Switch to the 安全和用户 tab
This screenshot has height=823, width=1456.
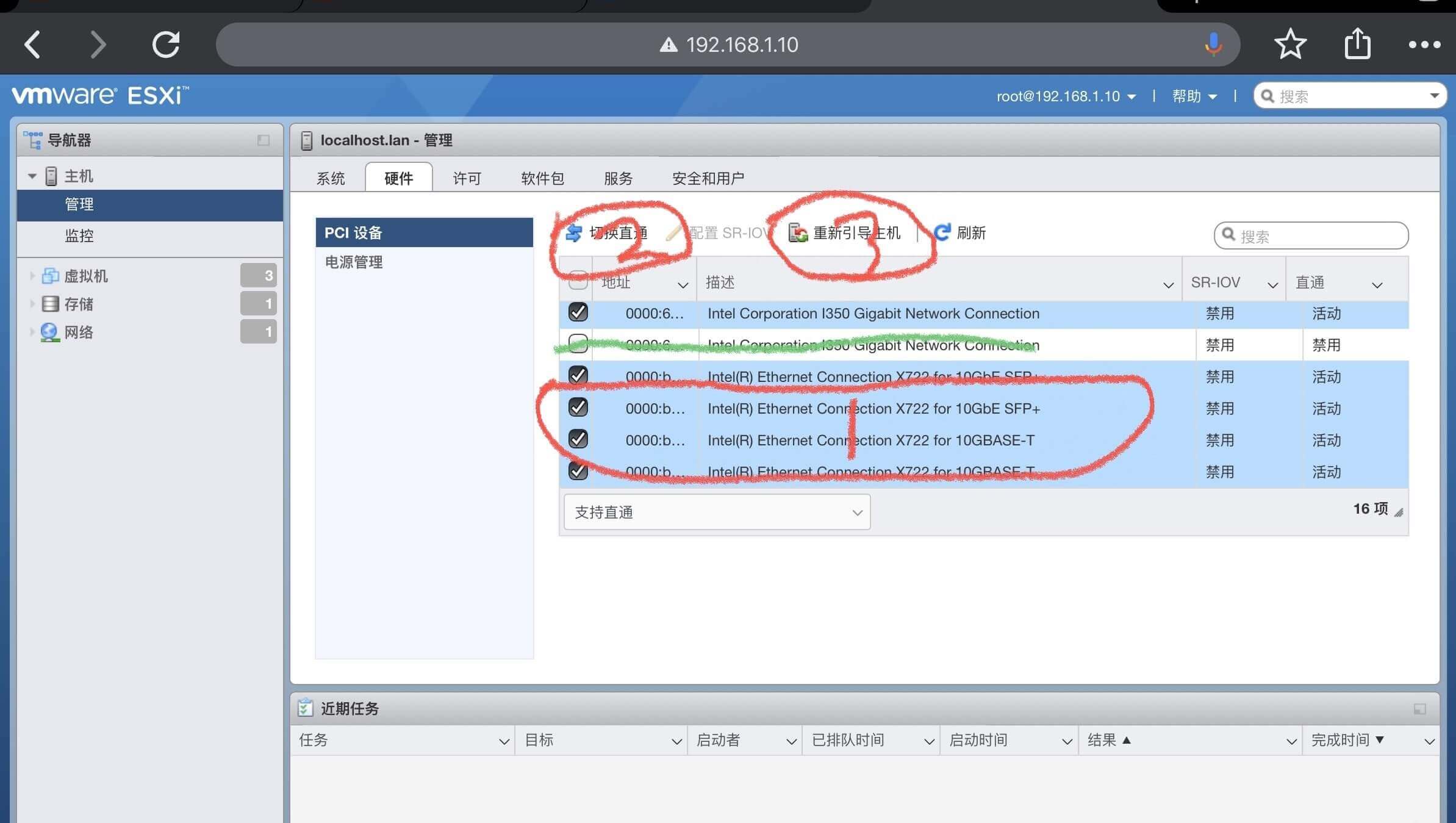click(x=708, y=178)
